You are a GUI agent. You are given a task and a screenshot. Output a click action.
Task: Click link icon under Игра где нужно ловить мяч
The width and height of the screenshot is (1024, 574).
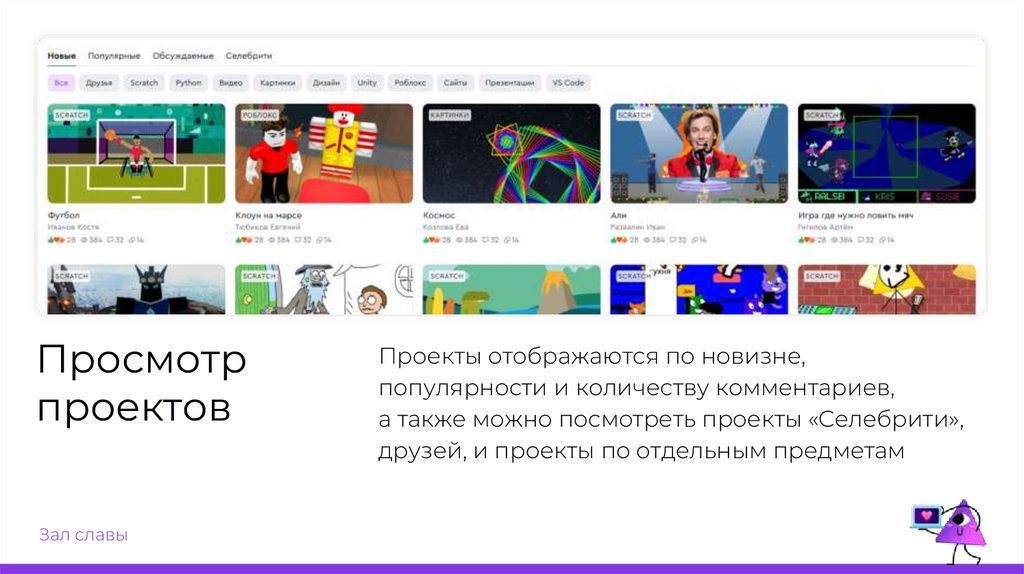pos(882,240)
